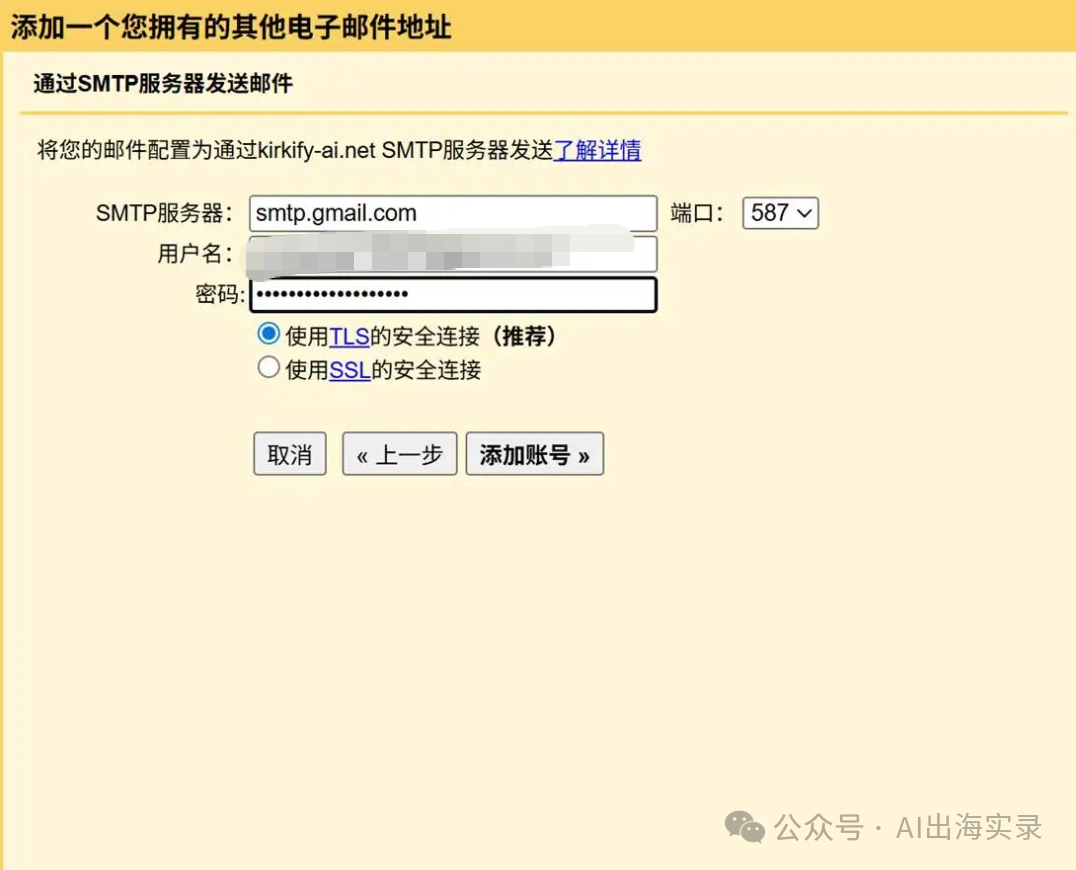This screenshot has height=870, width=1076.
Task: Focus the password input field
Action: coord(452,294)
